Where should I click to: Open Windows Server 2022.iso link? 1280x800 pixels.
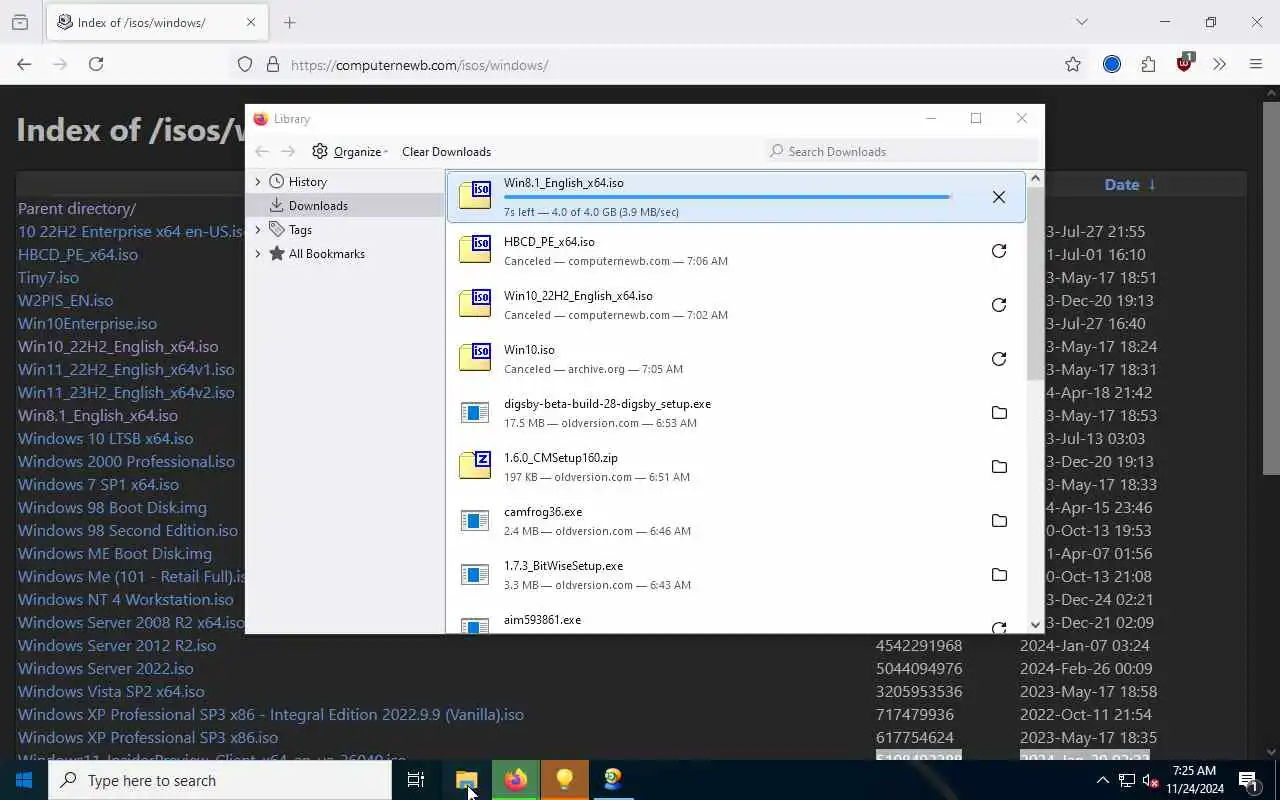click(x=106, y=668)
